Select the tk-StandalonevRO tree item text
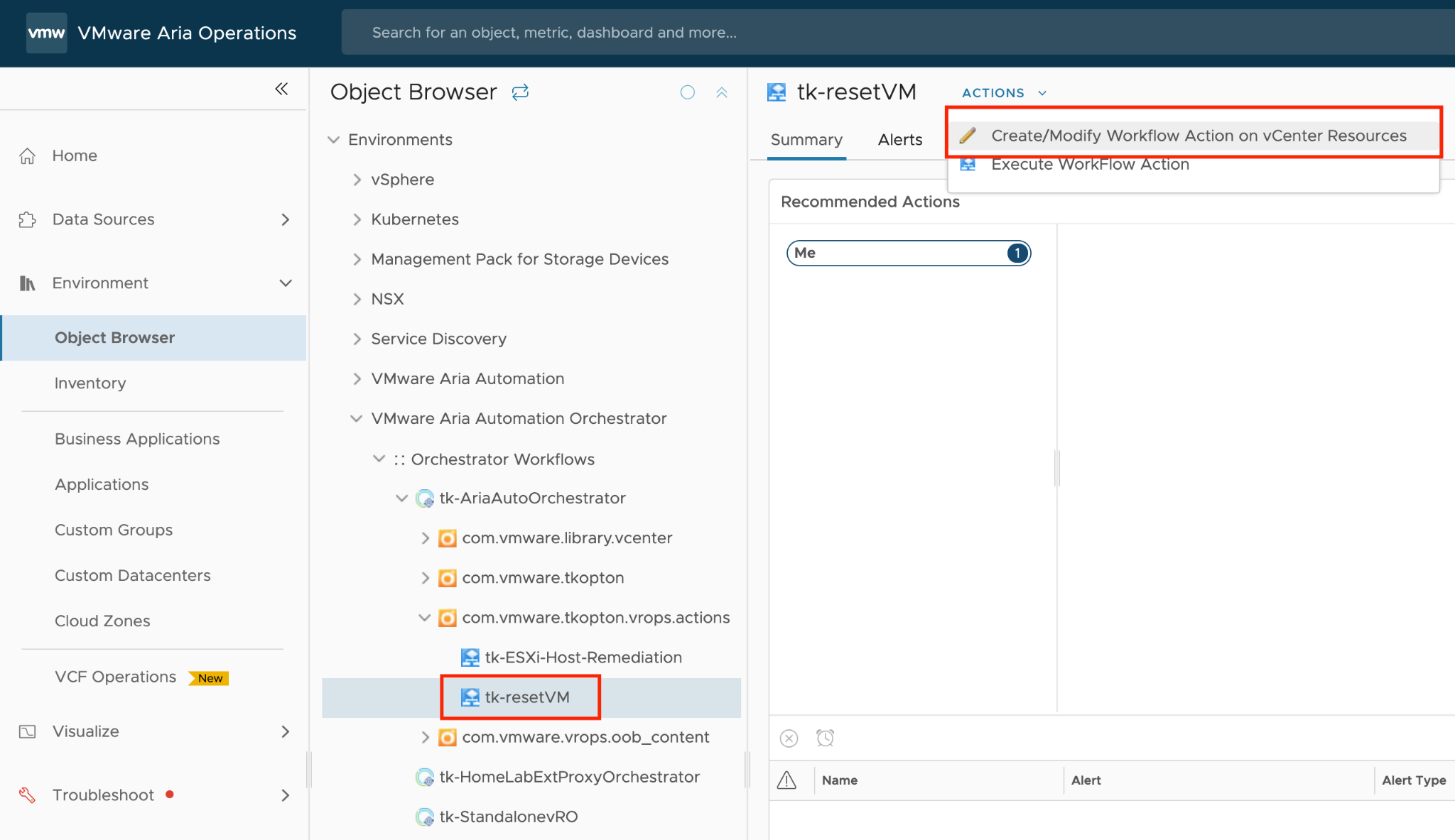 [x=509, y=817]
